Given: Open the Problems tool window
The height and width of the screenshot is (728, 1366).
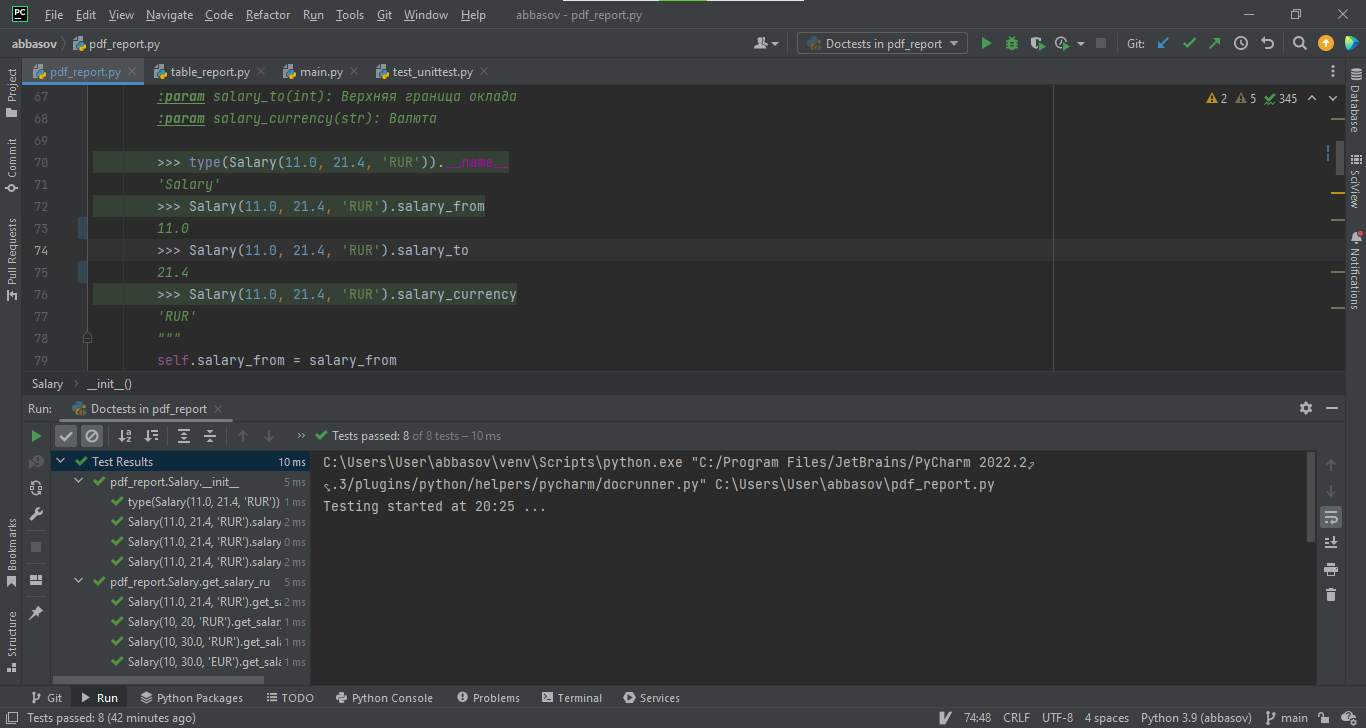Looking at the screenshot, I should coord(488,697).
